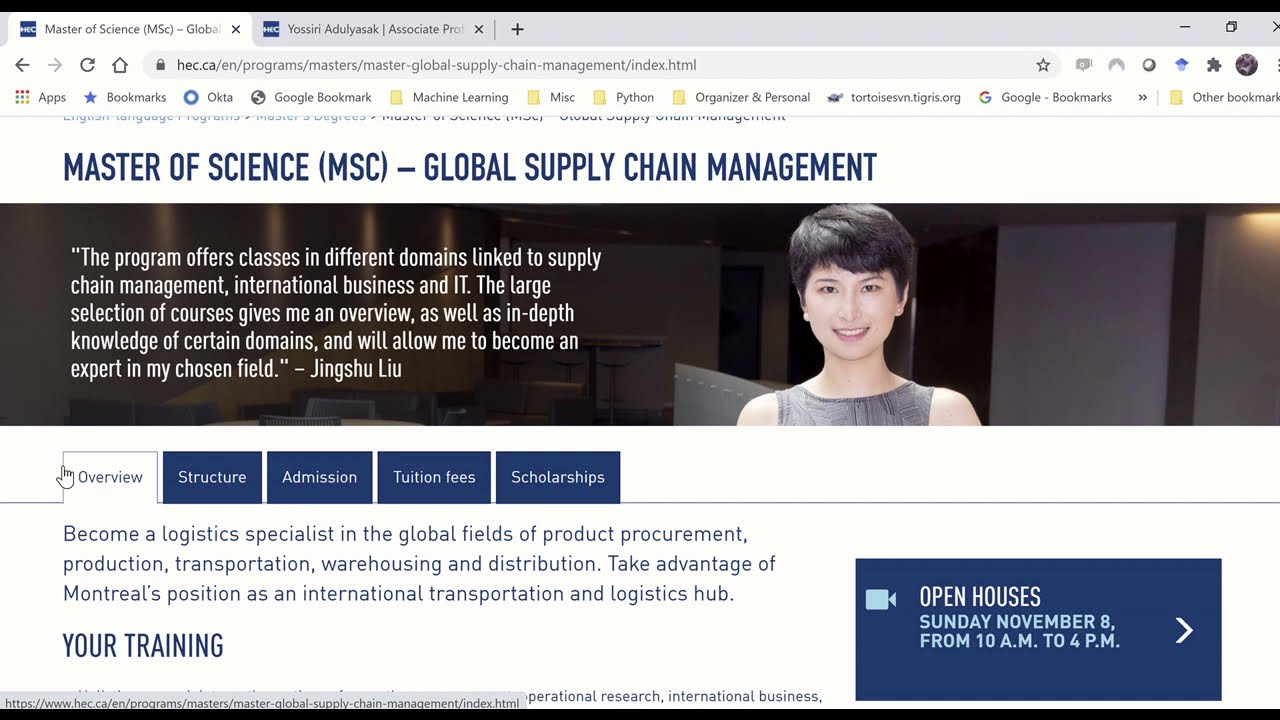
Task: Open the Misc bookmark folder
Action: pos(551,97)
